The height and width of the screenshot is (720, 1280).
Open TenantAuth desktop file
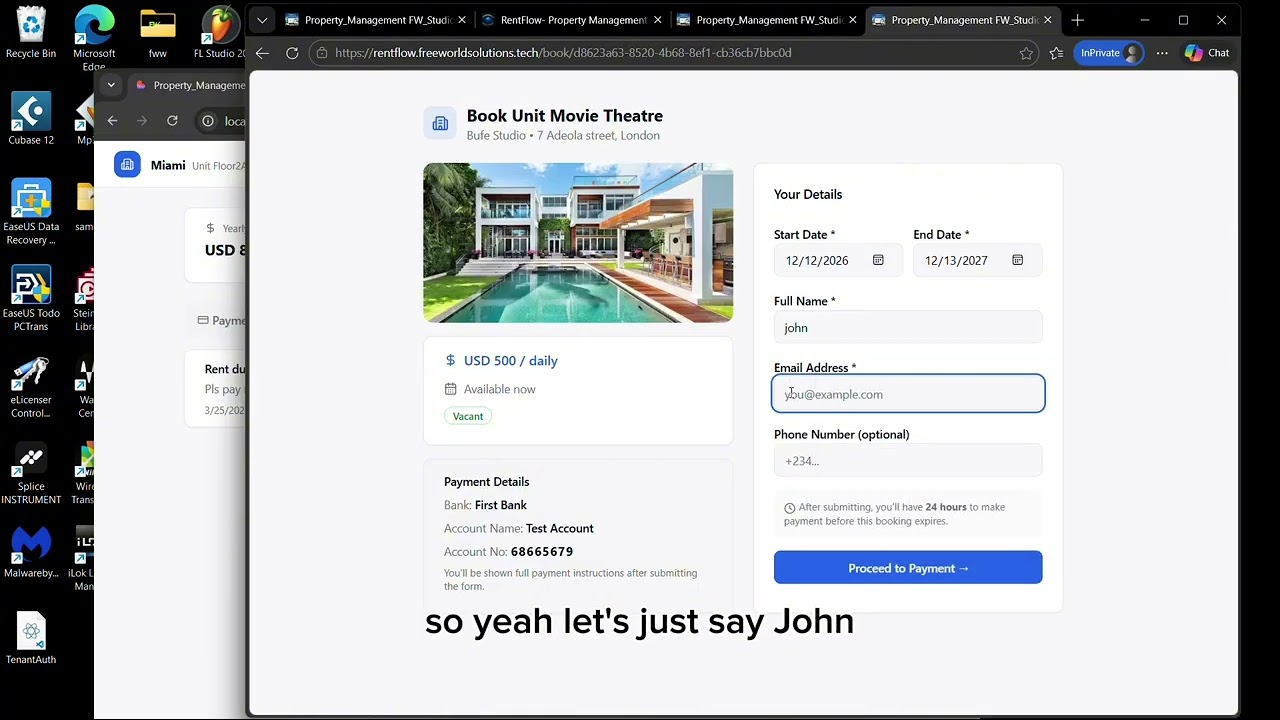(x=31, y=639)
